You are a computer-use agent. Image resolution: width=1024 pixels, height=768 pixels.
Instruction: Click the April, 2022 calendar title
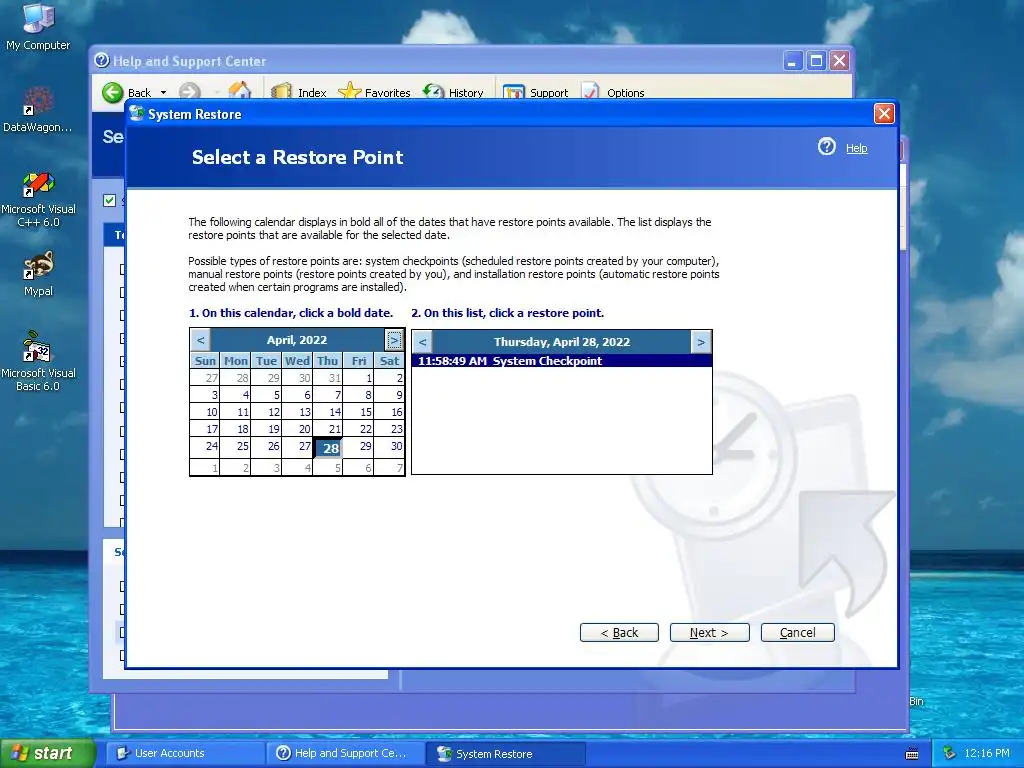click(x=297, y=340)
